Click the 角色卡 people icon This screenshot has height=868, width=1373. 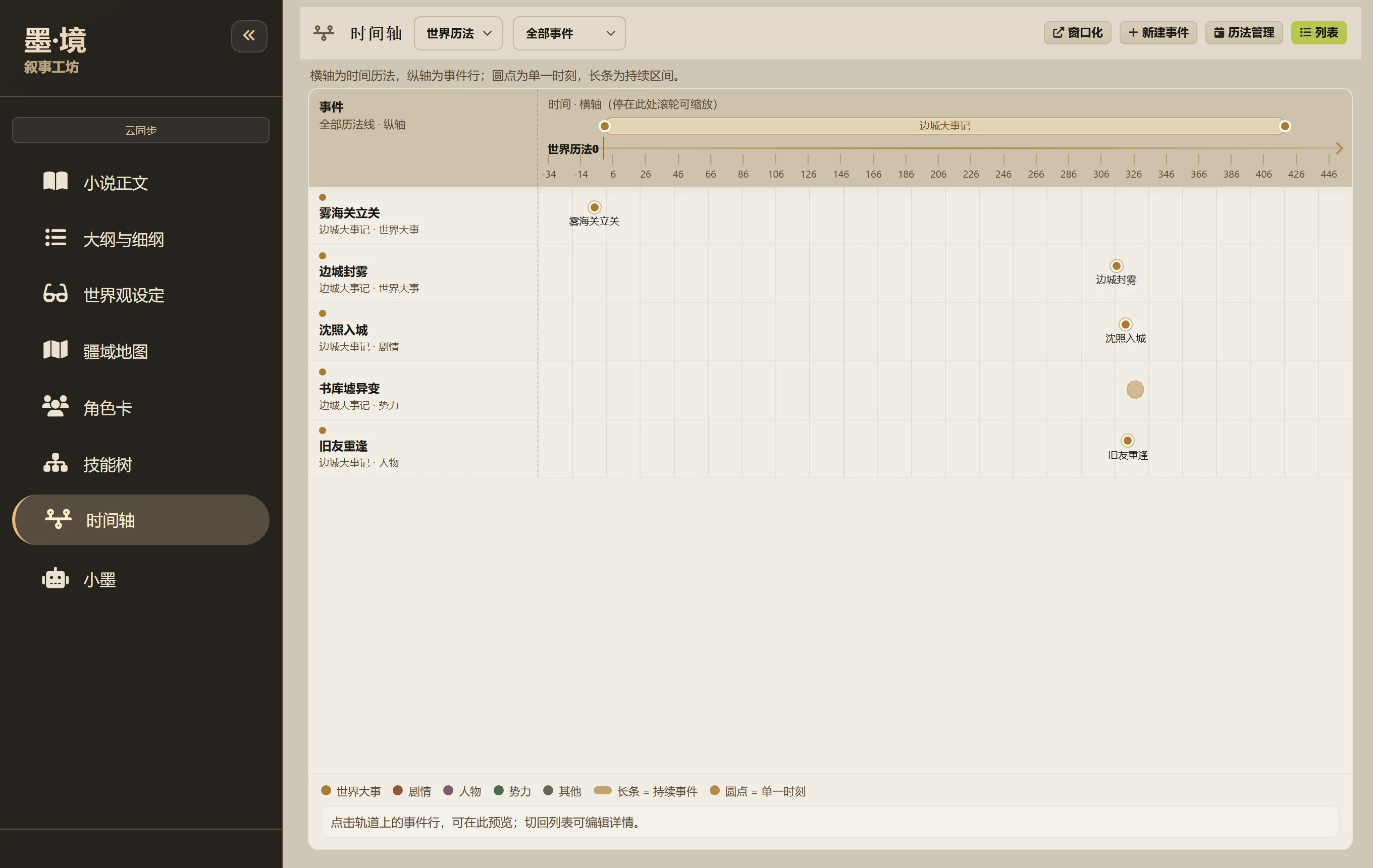[56, 406]
